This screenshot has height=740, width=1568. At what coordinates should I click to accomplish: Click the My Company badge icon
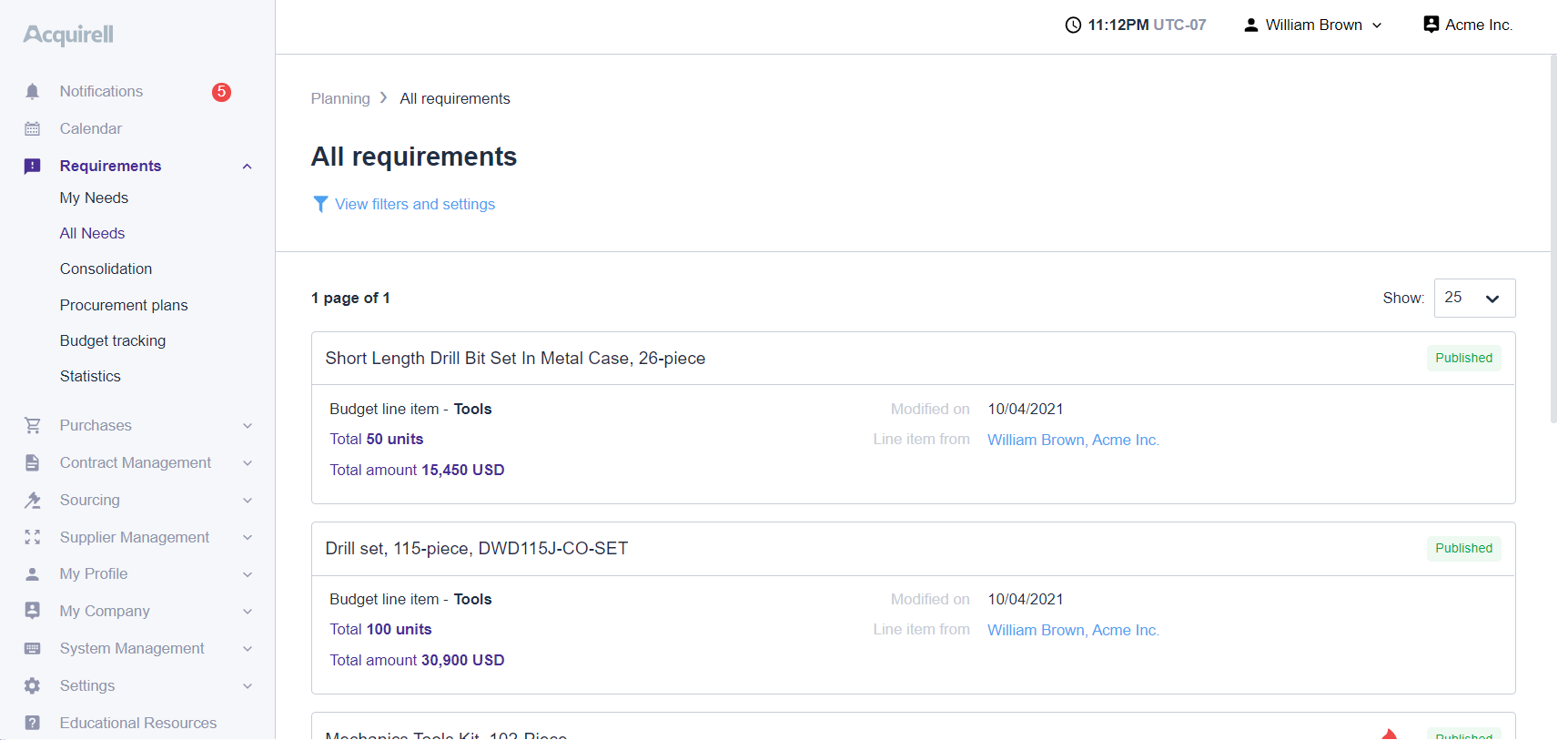[33, 611]
